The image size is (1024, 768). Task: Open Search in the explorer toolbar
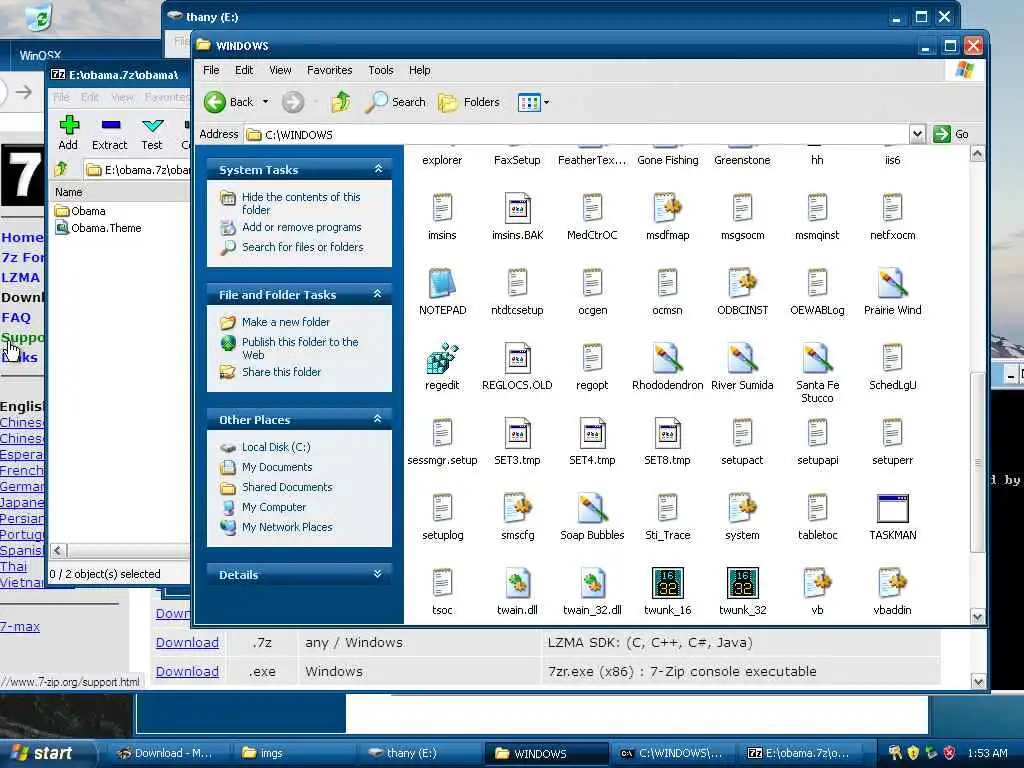pos(396,102)
